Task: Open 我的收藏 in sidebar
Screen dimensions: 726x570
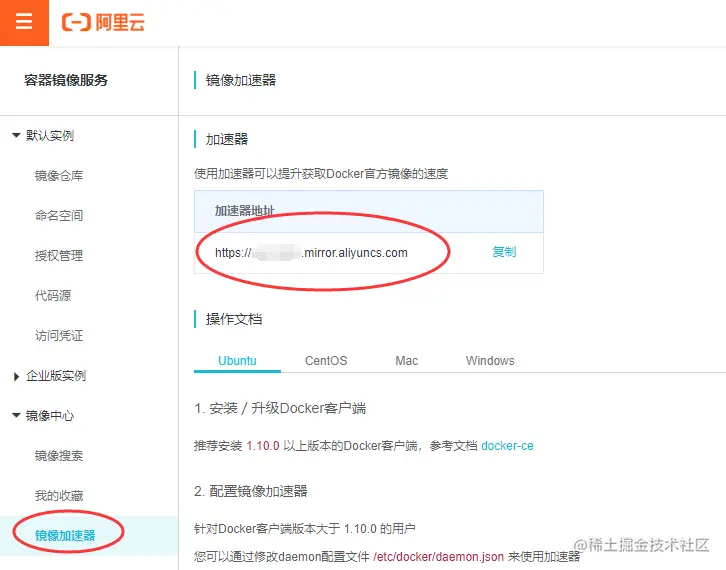Action: [59, 495]
